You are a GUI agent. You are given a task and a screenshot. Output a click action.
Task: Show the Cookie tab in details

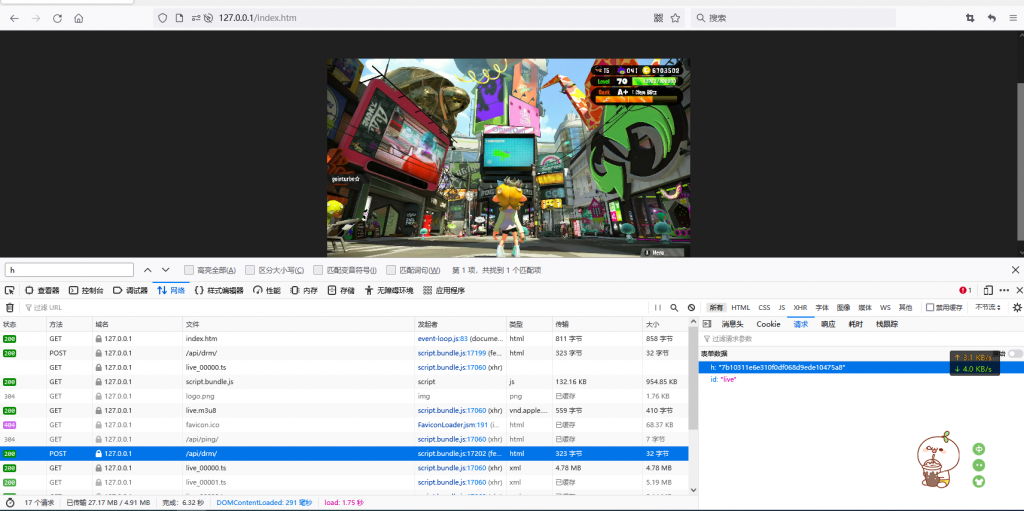click(x=768, y=324)
